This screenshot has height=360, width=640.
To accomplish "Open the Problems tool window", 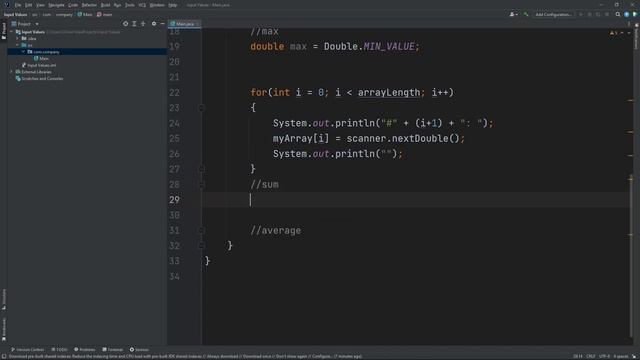I will coord(84,350).
